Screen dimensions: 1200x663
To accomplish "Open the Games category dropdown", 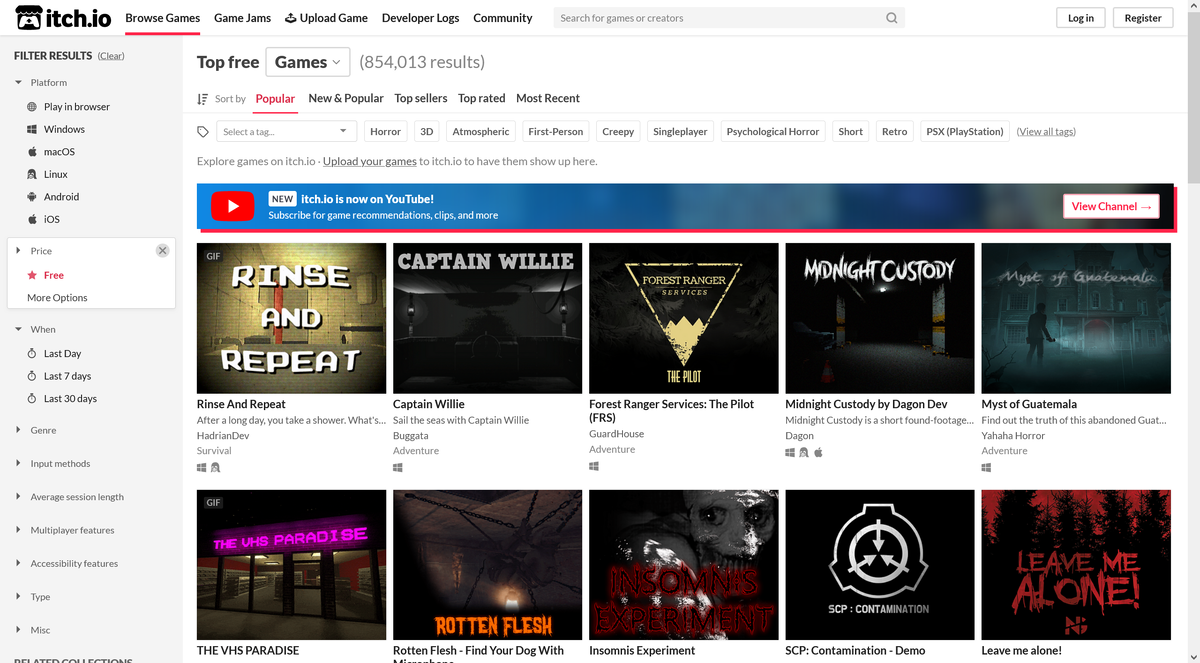I will pos(308,62).
